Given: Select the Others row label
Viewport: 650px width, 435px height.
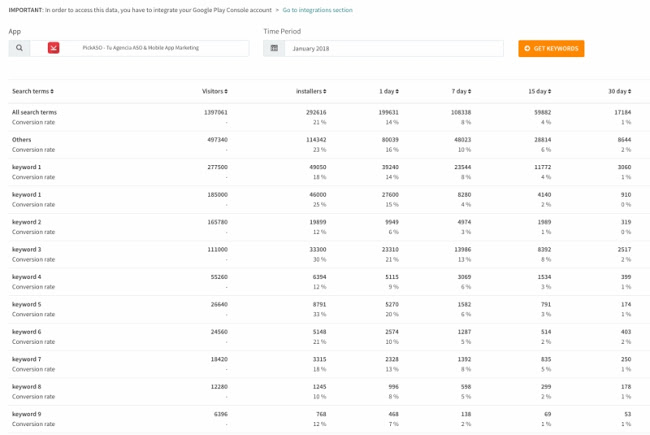Looking at the screenshot, I should [21, 140].
